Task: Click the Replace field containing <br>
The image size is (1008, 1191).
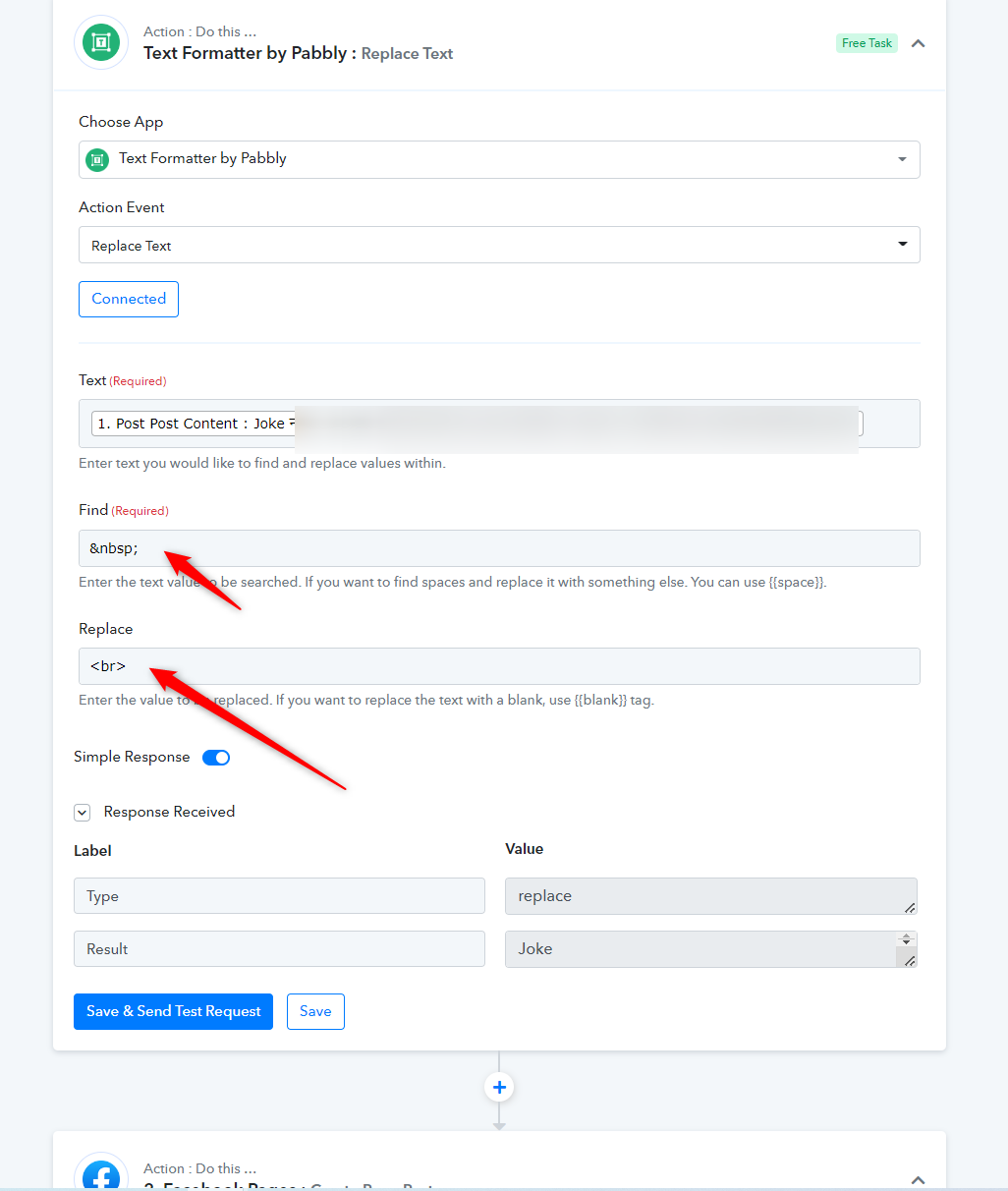Action: 499,666
